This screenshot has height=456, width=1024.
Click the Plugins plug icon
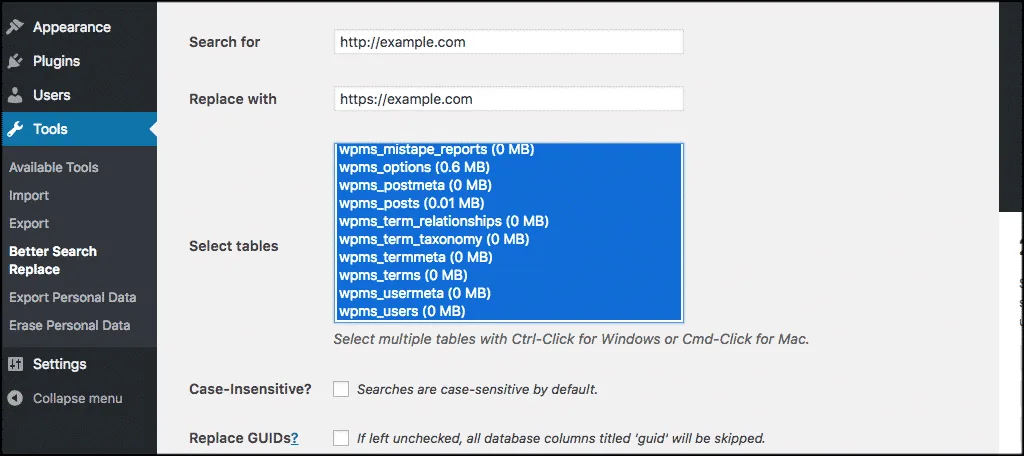(x=15, y=61)
